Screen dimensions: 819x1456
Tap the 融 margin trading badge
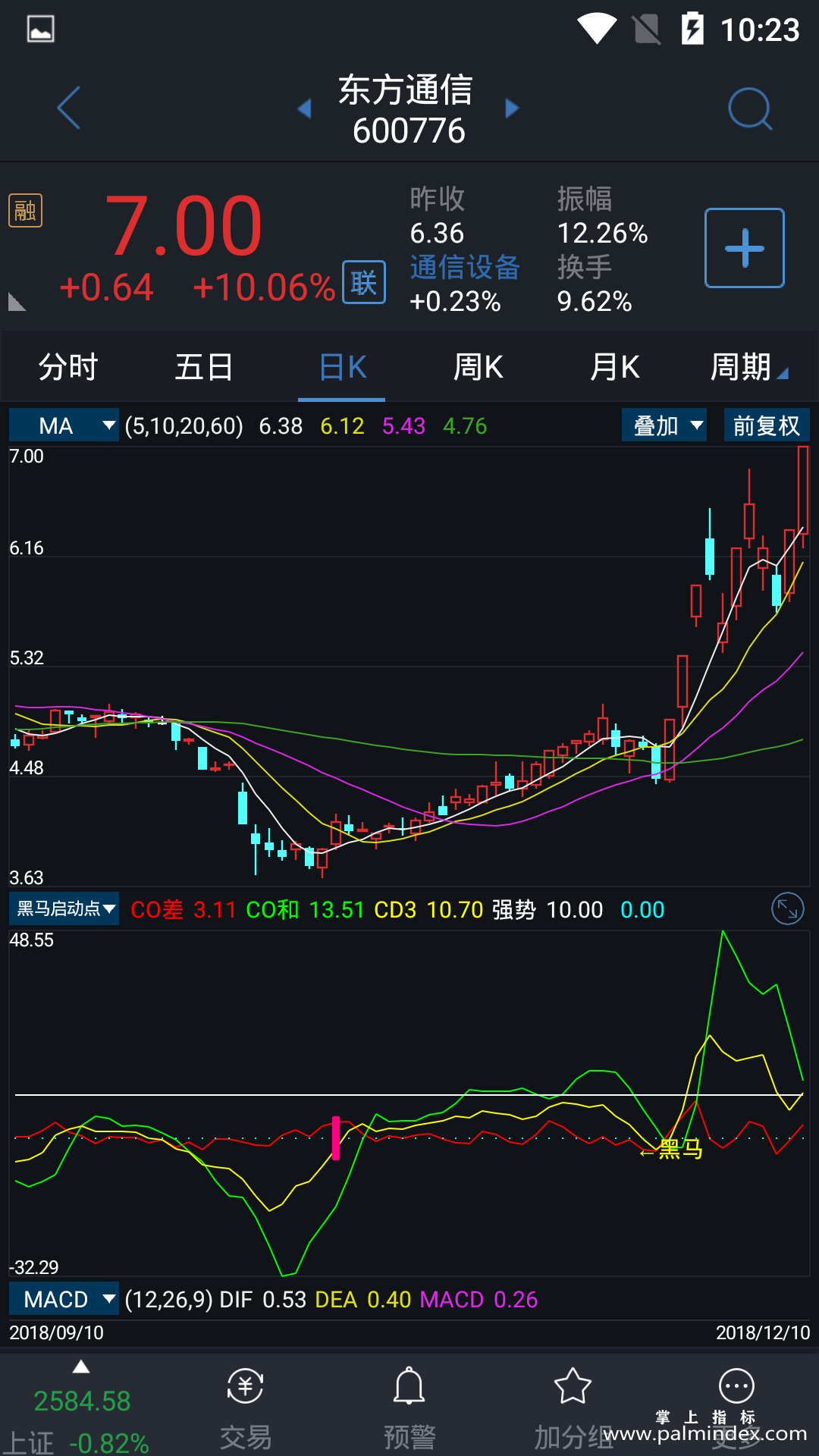tap(25, 211)
